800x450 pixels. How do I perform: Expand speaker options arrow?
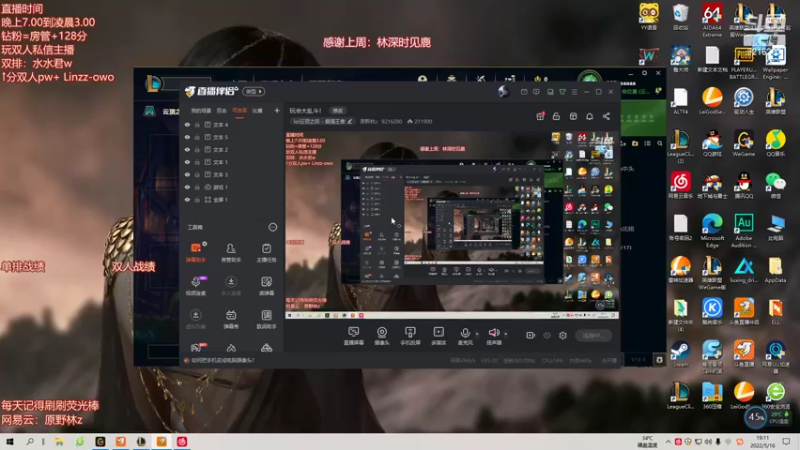point(506,334)
